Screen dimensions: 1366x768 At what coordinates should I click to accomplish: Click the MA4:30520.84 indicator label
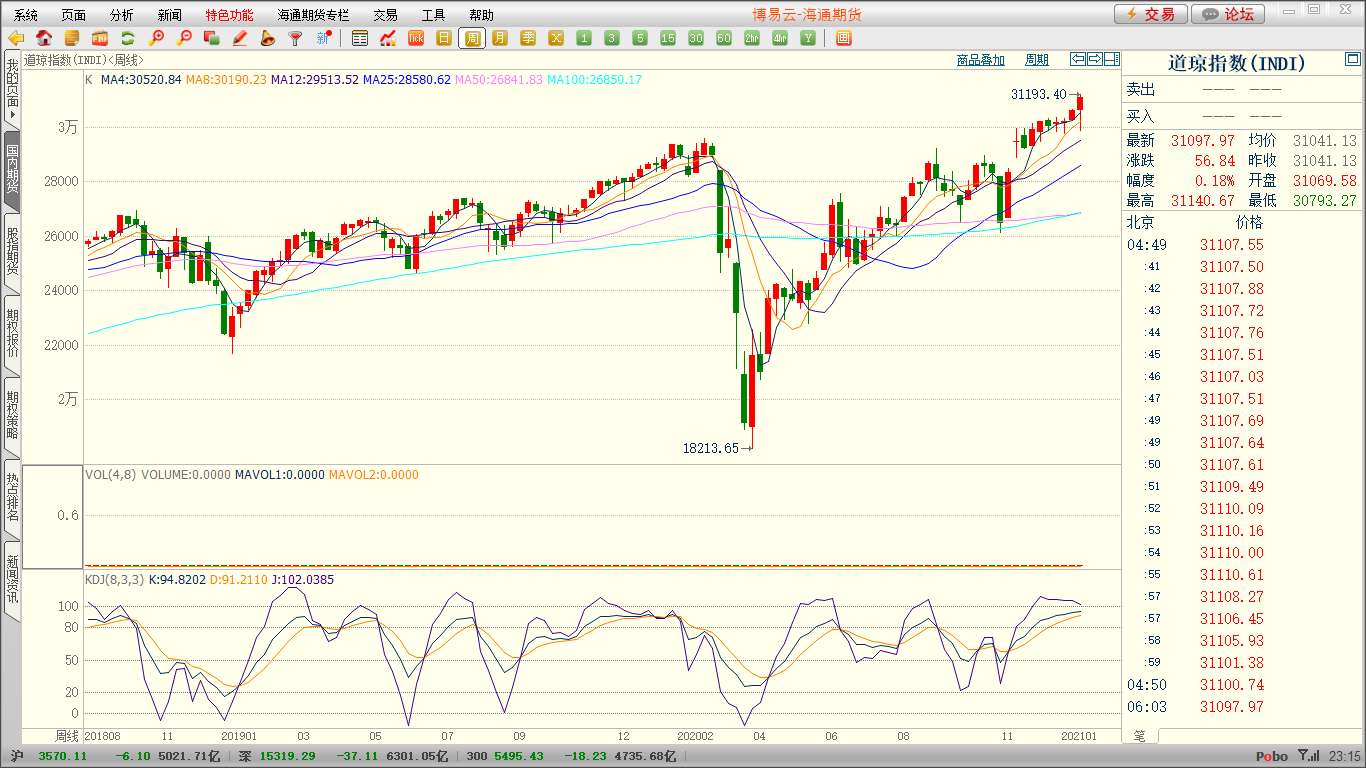point(141,79)
